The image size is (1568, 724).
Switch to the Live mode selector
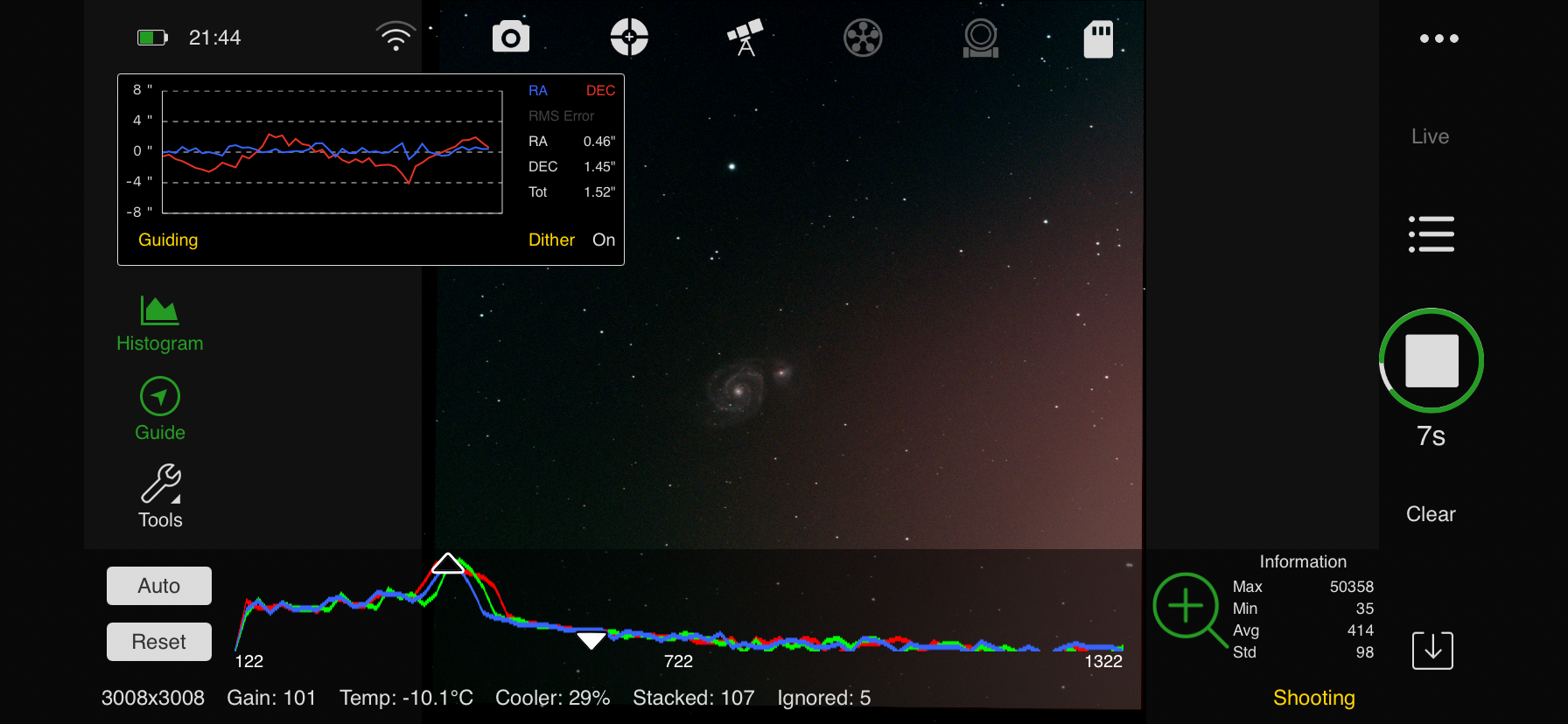point(1431,136)
